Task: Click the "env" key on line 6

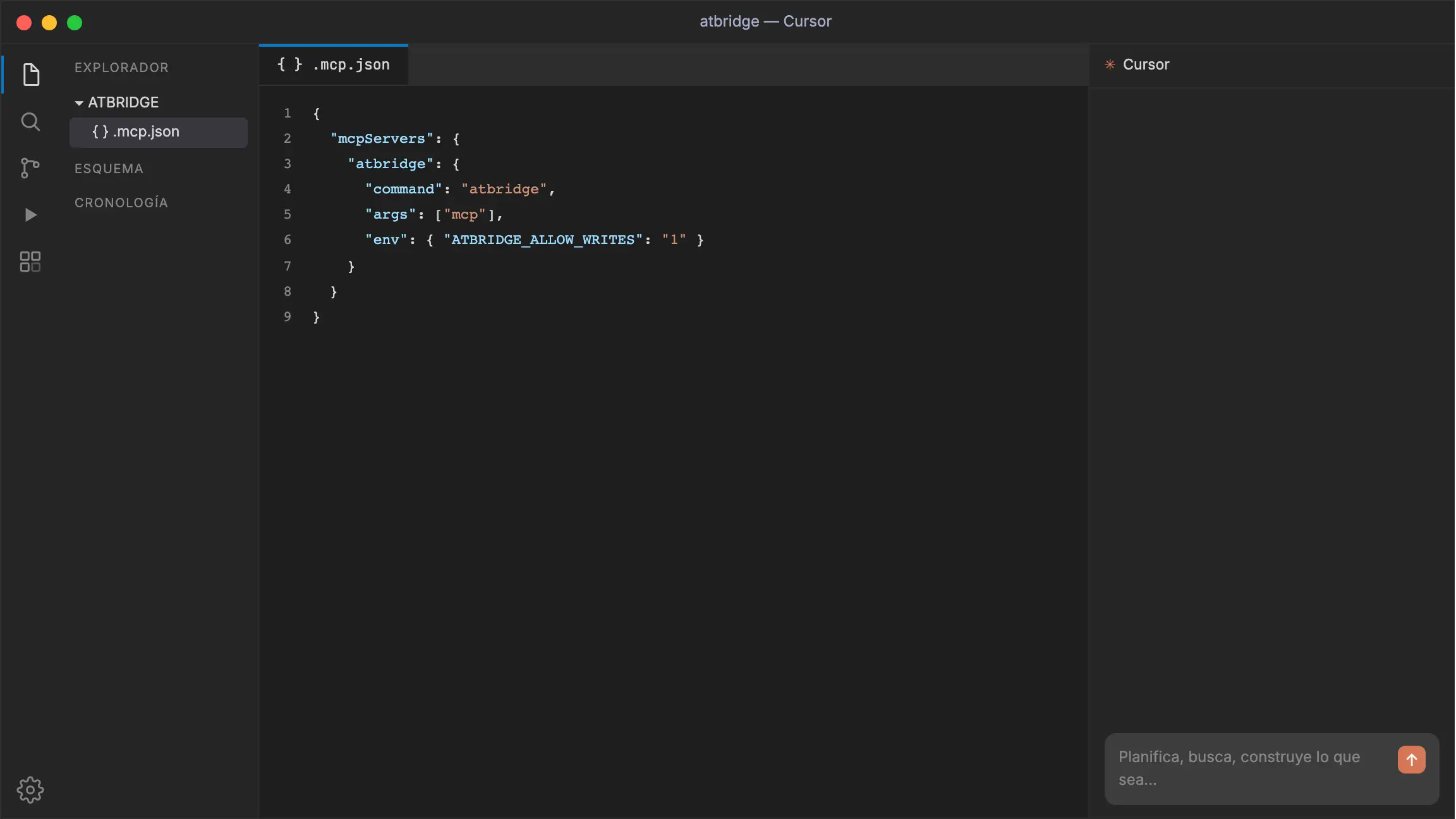Action: pos(386,240)
